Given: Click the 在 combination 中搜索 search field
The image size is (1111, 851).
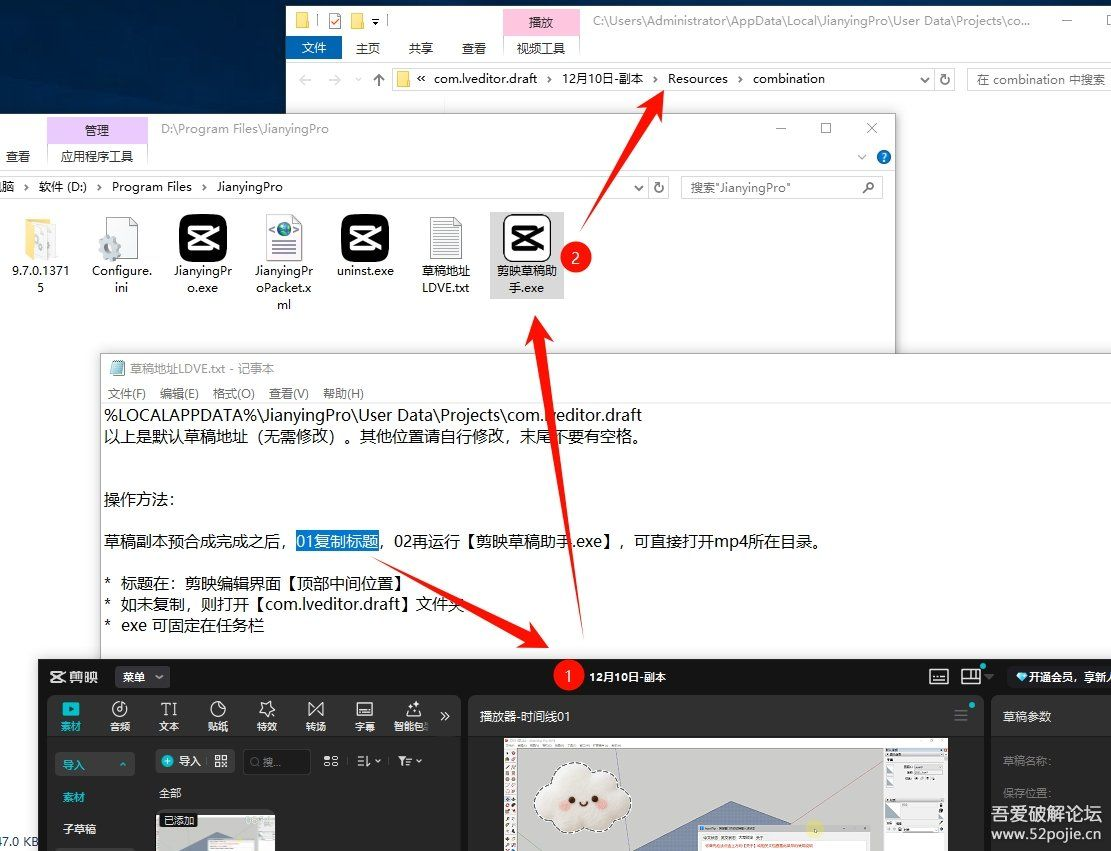Looking at the screenshot, I should coord(1039,79).
